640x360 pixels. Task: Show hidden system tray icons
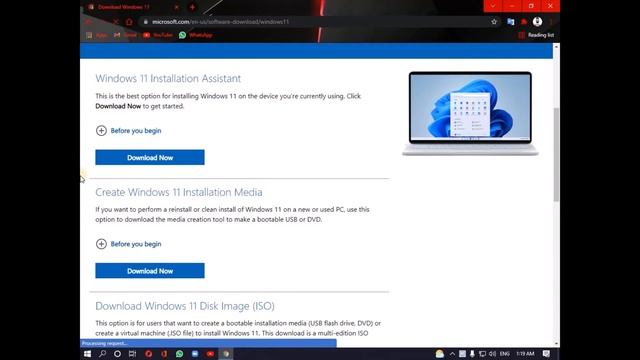452,354
